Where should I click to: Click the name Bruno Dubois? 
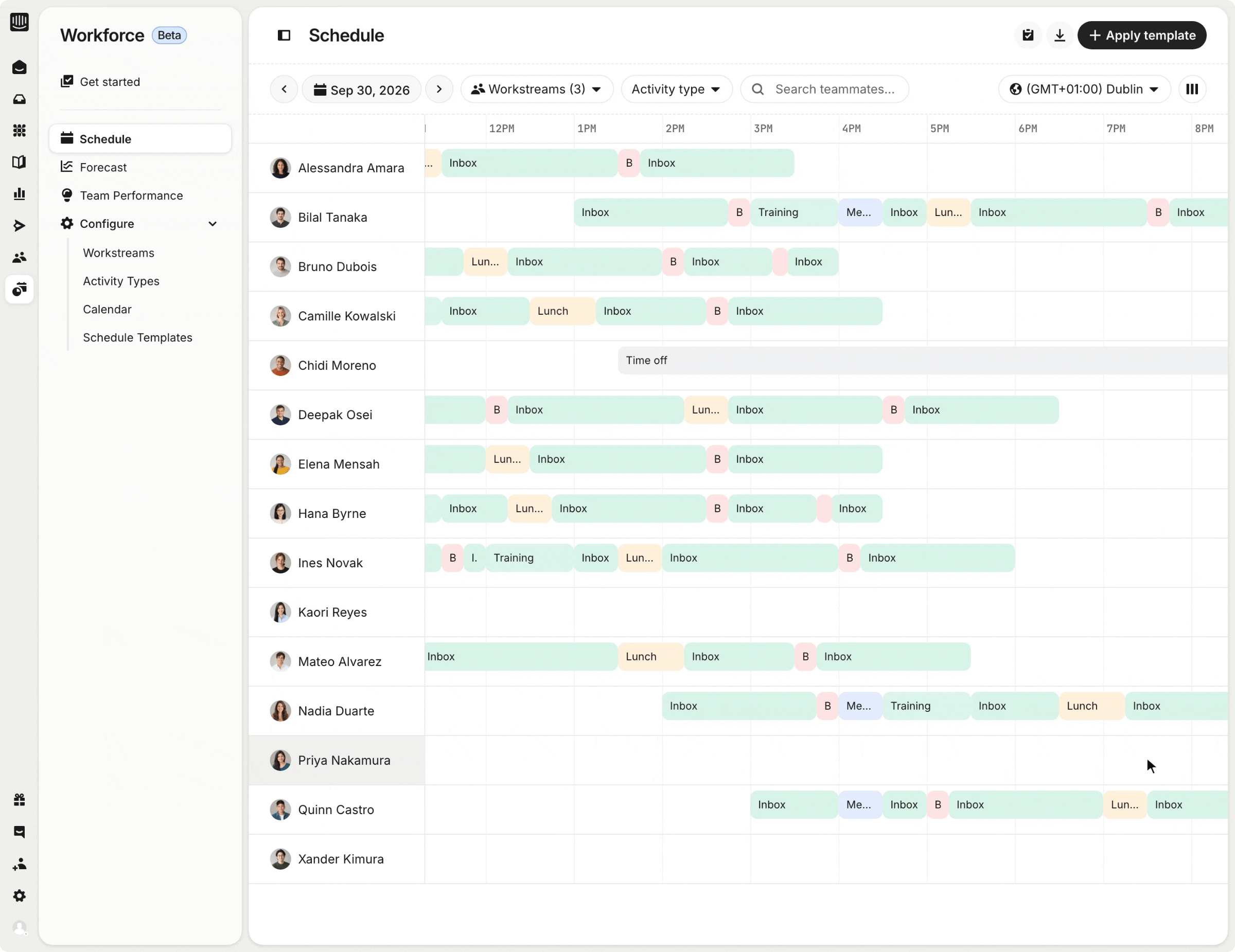337,267
